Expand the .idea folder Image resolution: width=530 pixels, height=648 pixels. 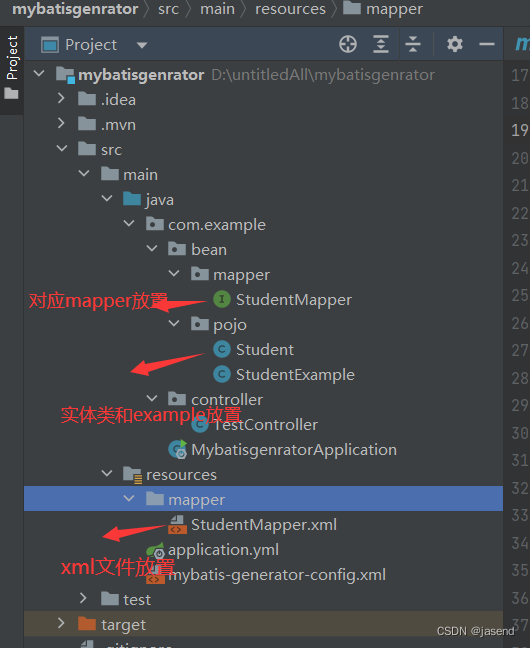pos(61,98)
